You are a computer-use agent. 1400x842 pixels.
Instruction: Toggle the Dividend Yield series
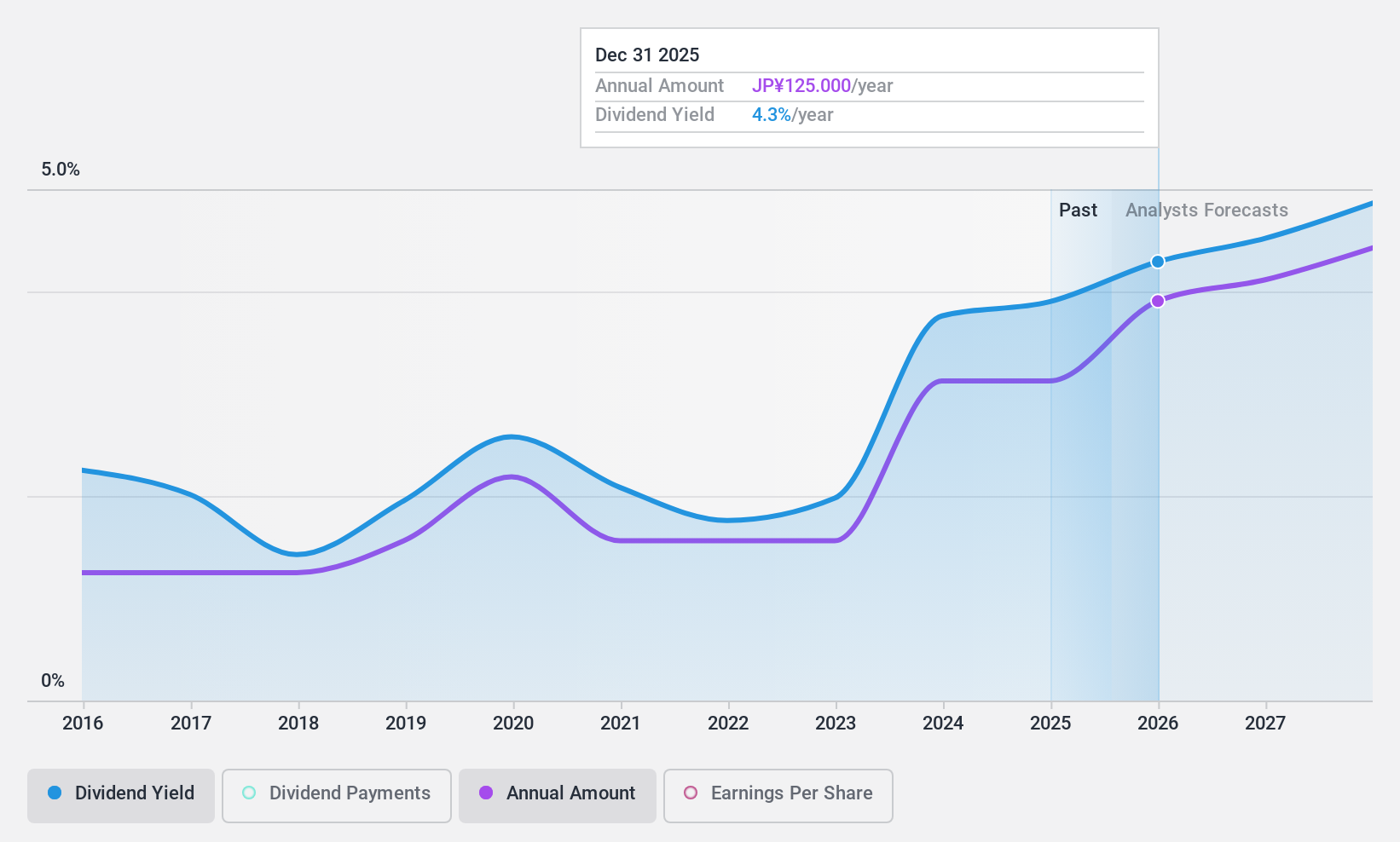[x=121, y=796]
